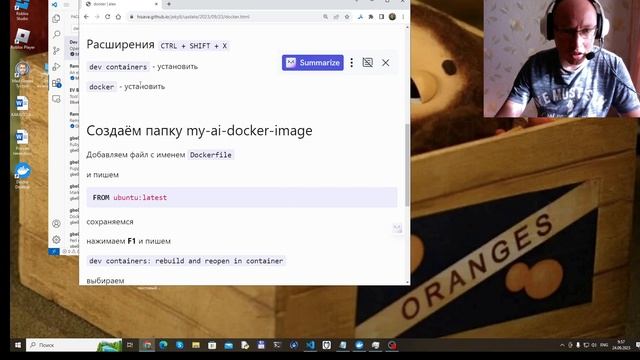Open Microsoft Edge from the taskbar

tap(163, 345)
